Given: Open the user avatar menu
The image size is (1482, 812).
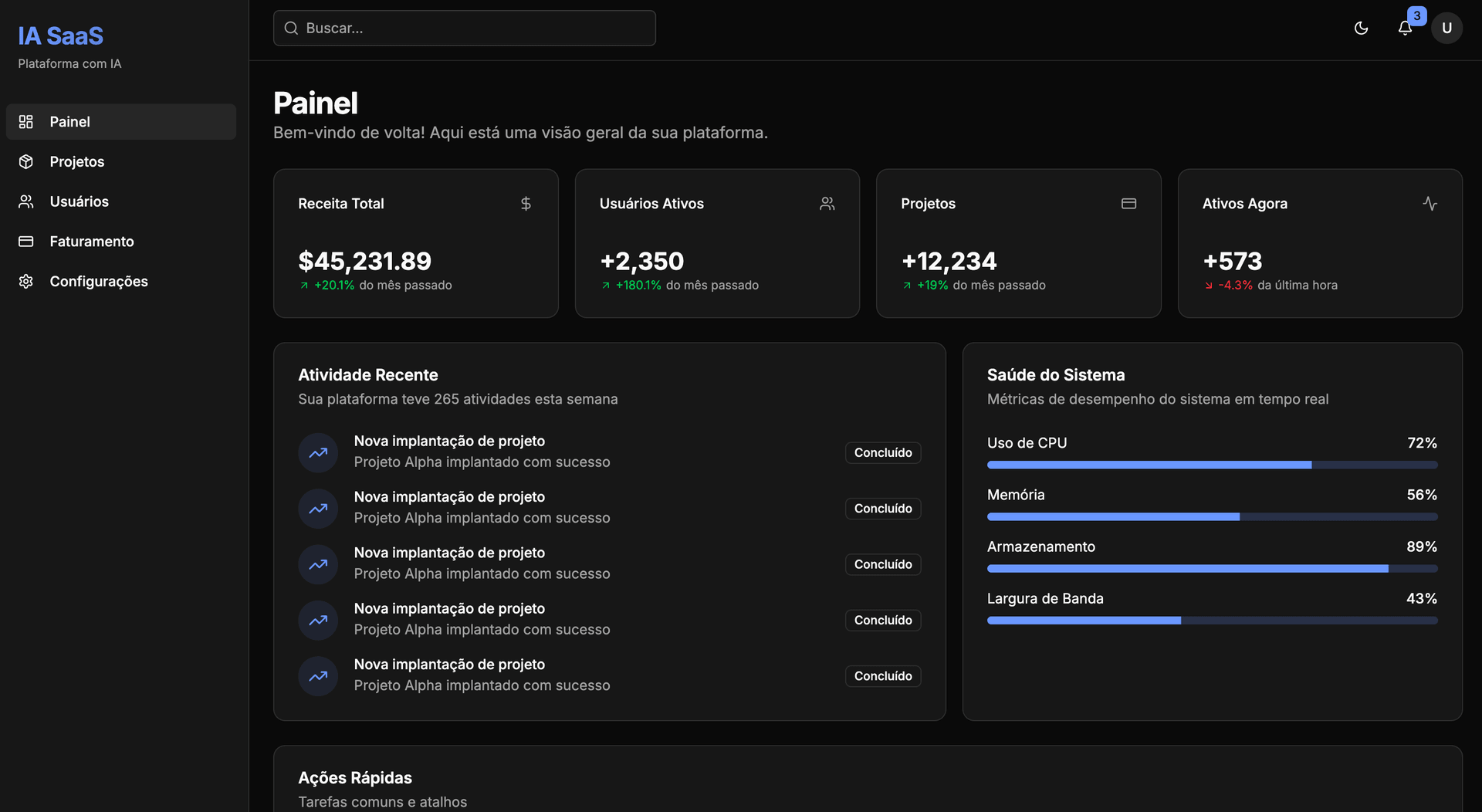Looking at the screenshot, I should pos(1447,28).
